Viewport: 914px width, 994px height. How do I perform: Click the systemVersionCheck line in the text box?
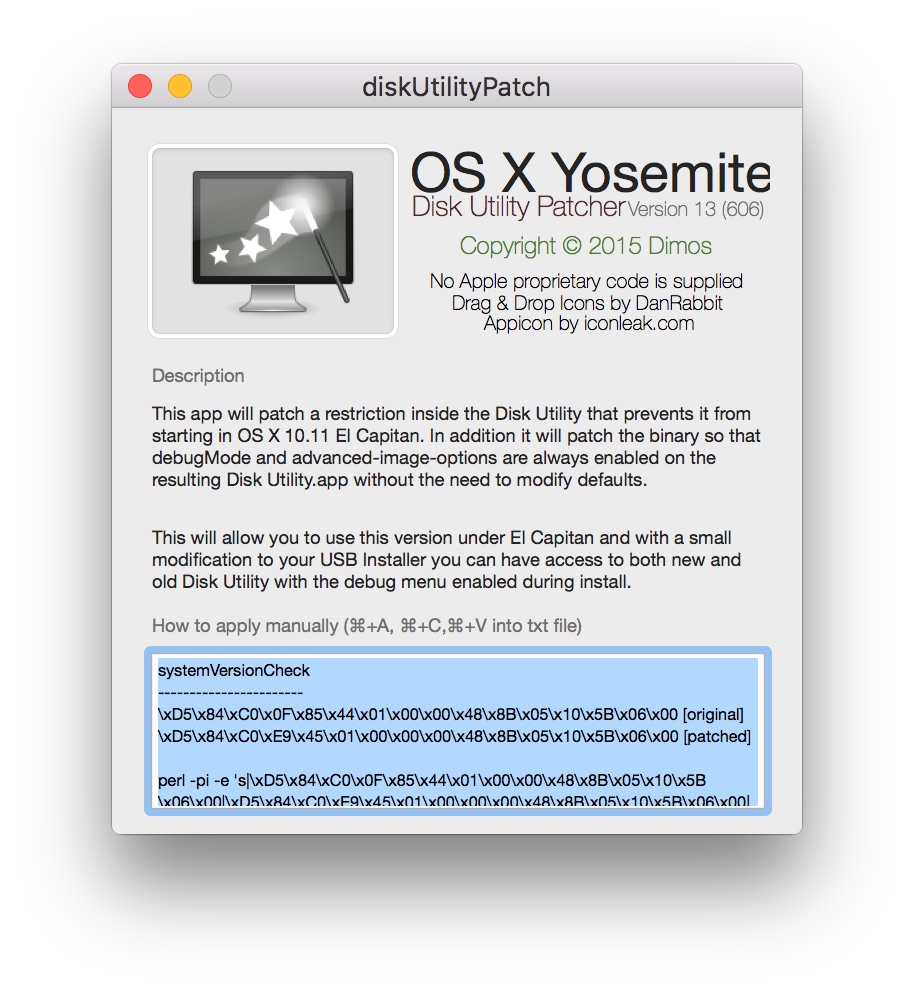tap(234, 671)
